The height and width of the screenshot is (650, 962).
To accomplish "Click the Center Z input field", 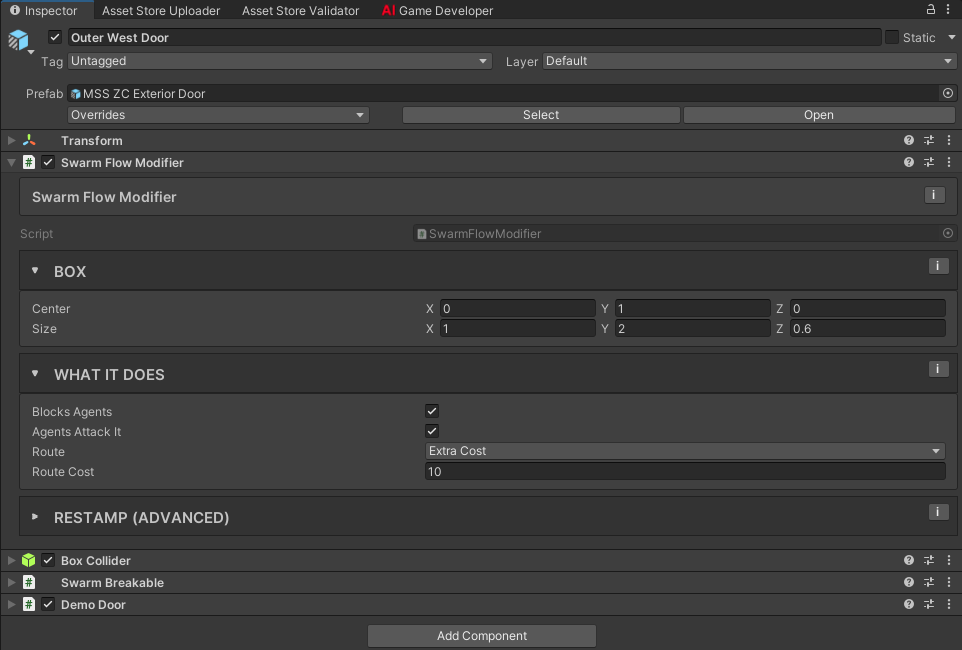I will [x=868, y=309].
